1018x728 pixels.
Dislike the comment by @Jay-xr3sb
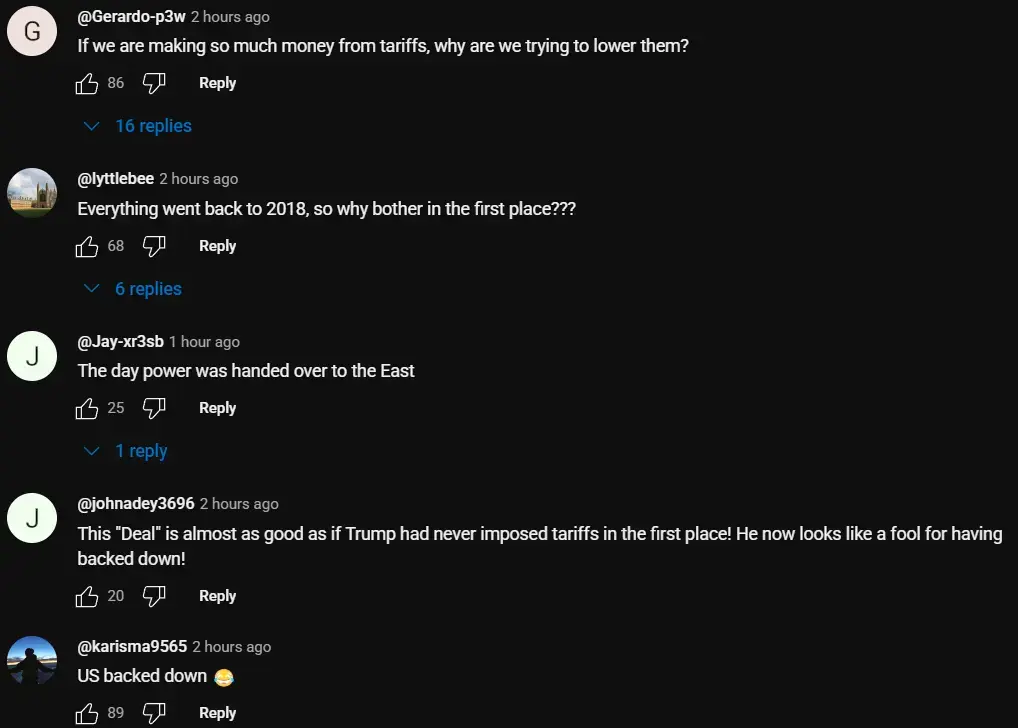point(153,408)
